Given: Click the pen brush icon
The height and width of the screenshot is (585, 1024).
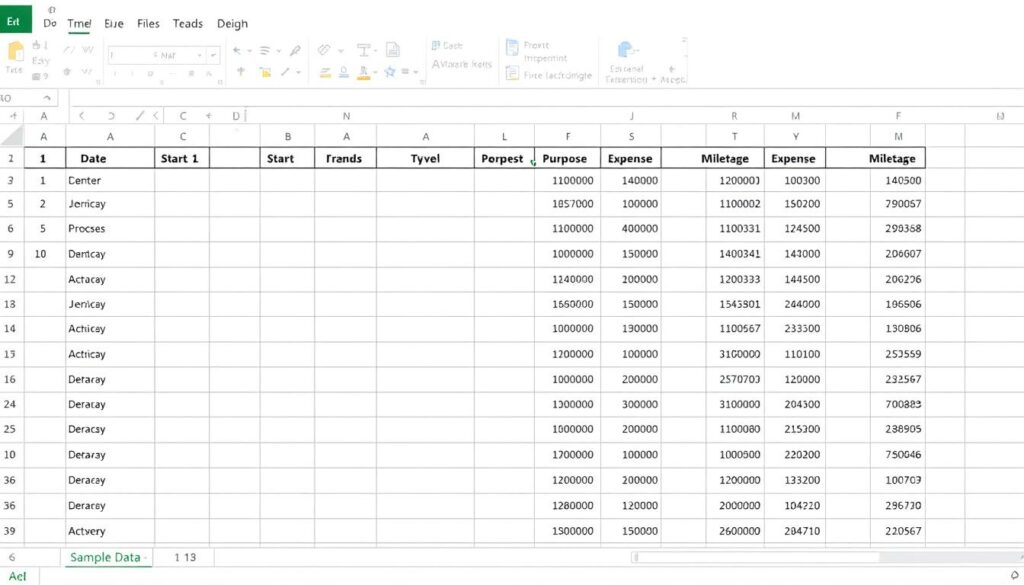Looking at the screenshot, I should coord(295,50).
